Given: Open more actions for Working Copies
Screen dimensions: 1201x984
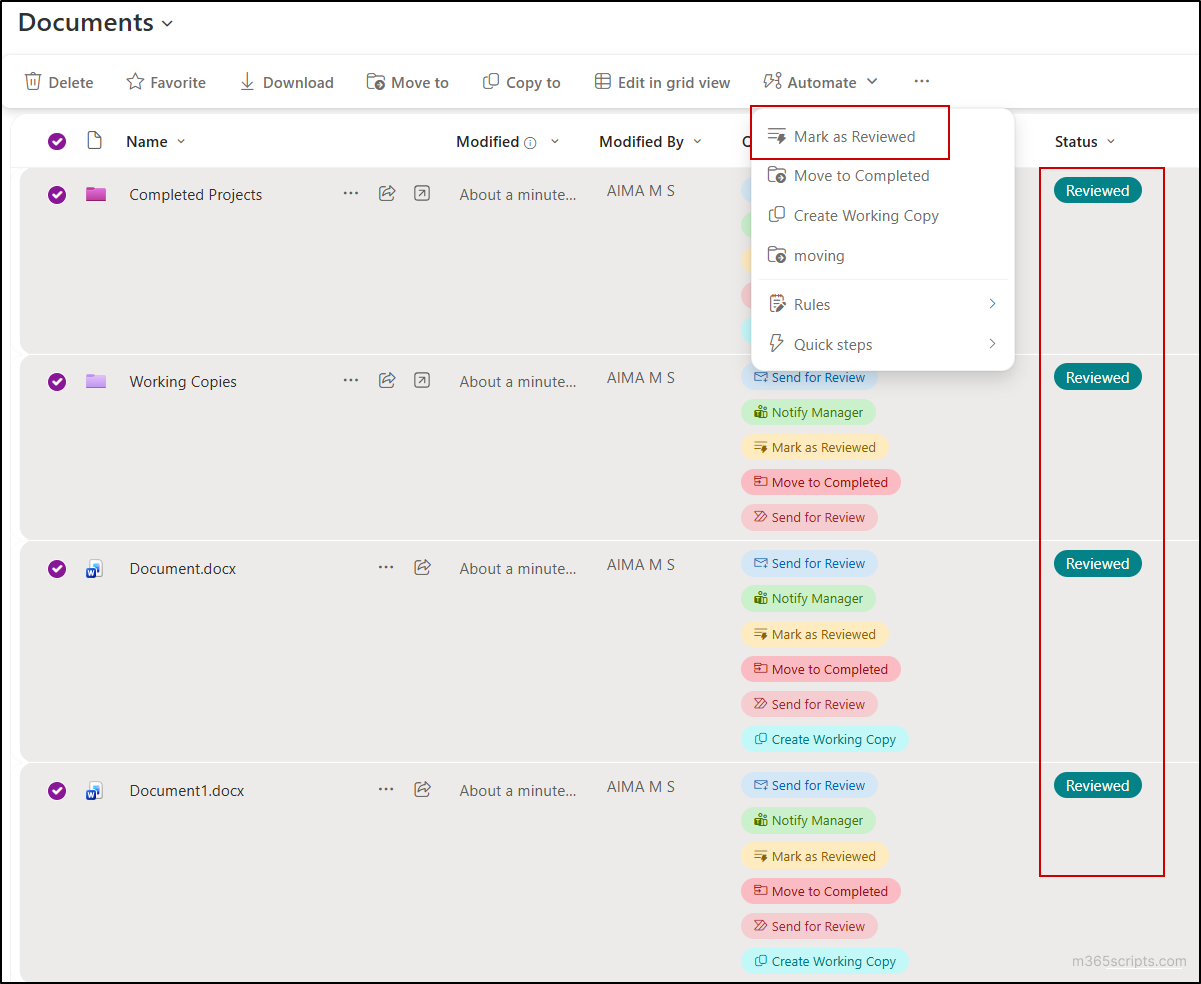Looking at the screenshot, I should tap(351, 380).
